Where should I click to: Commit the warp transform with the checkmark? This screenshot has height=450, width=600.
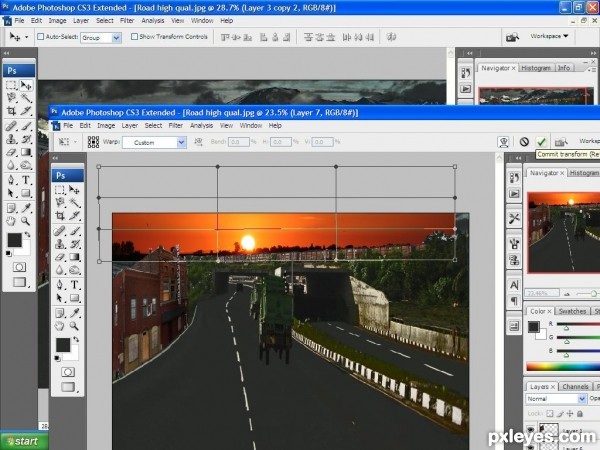pyautogui.click(x=541, y=142)
